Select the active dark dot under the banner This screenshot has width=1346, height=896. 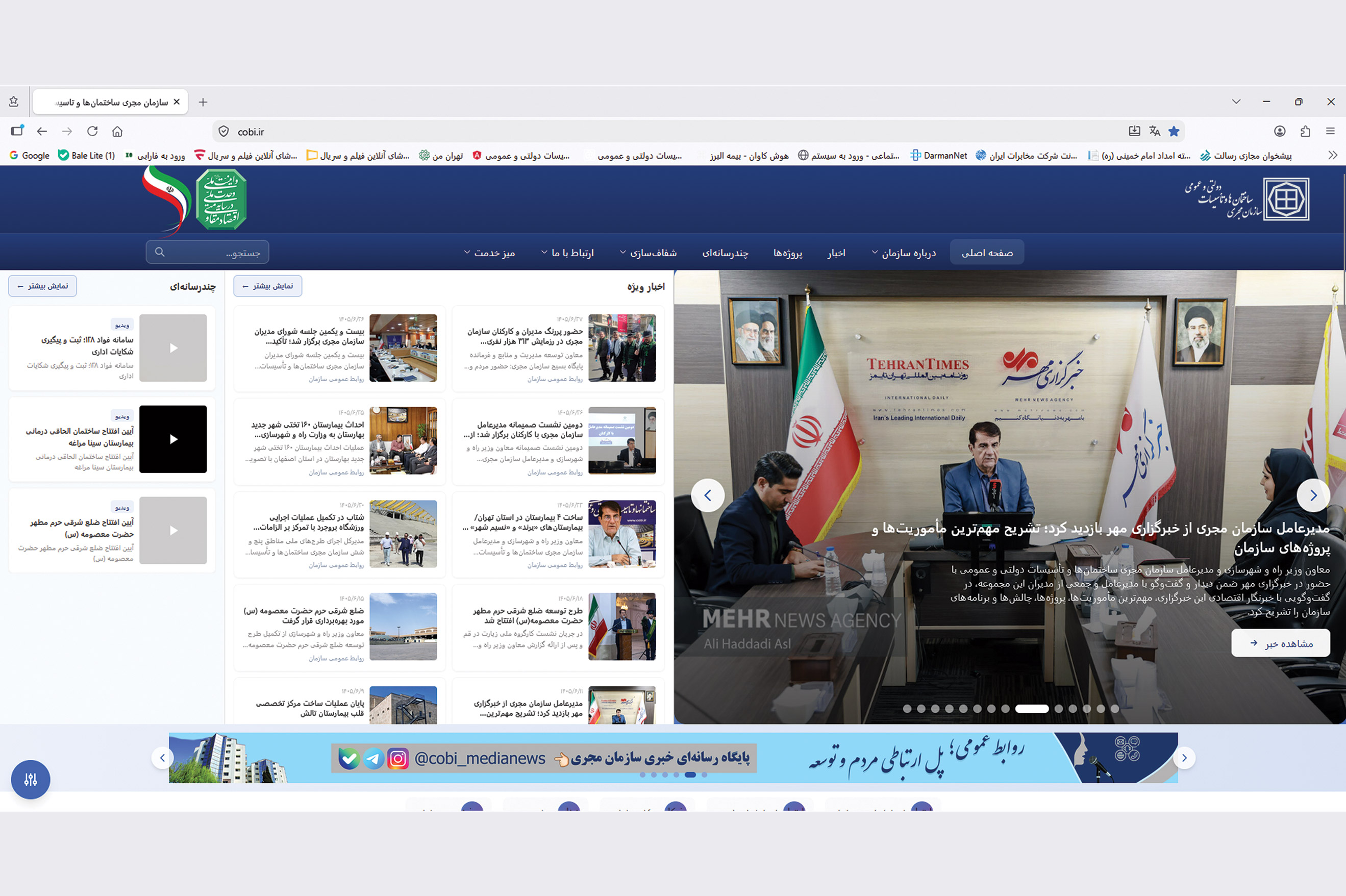690,775
